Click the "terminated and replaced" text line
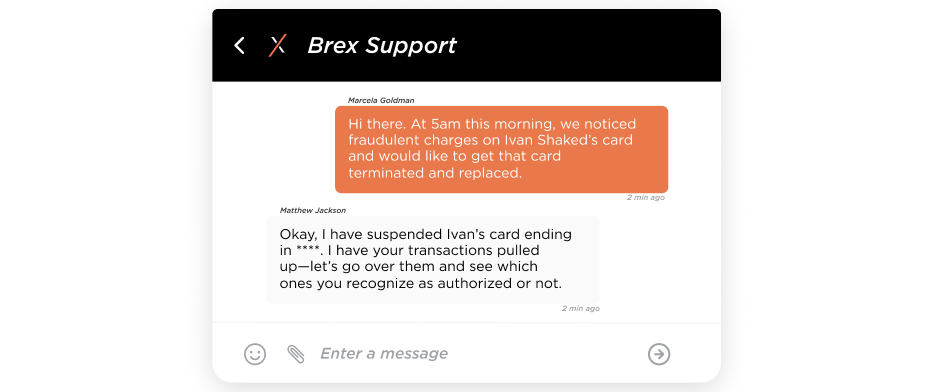Screen dimensions: 934x392 point(435,173)
